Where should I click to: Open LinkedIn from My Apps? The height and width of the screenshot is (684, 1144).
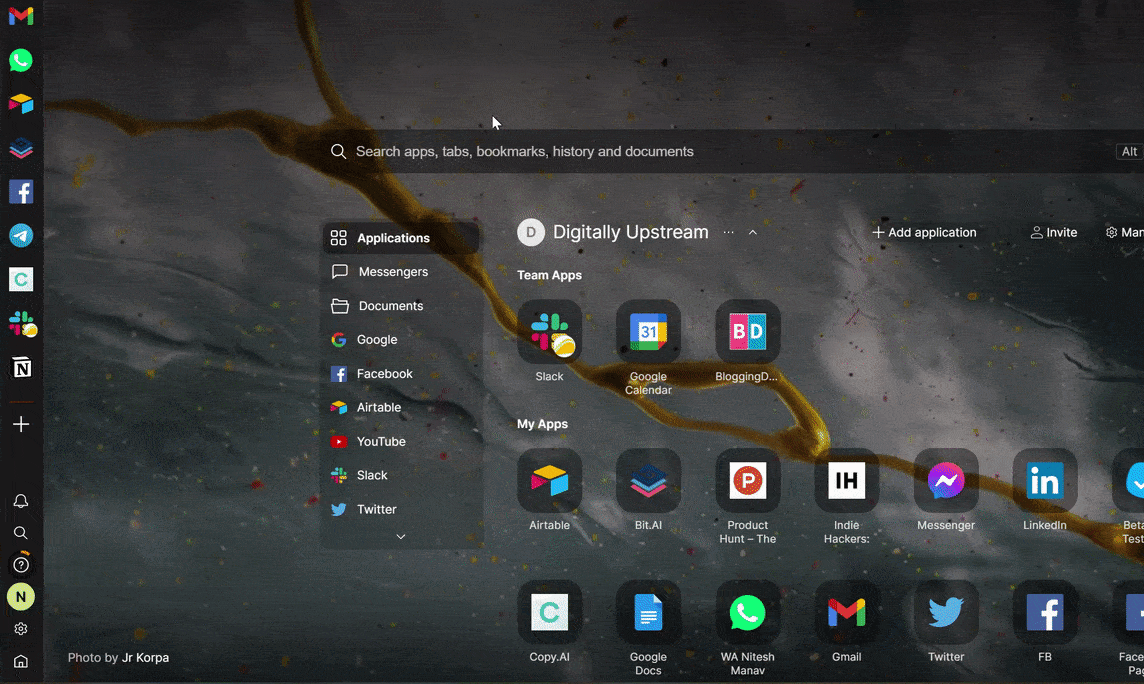tap(1044, 480)
